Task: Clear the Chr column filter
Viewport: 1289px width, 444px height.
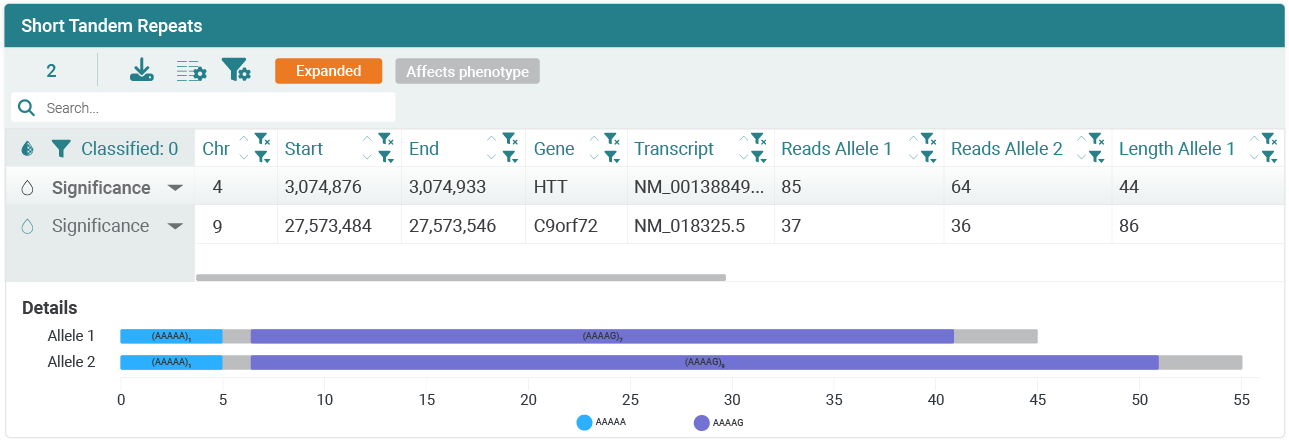Action: pyautogui.click(x=262, y=140)
